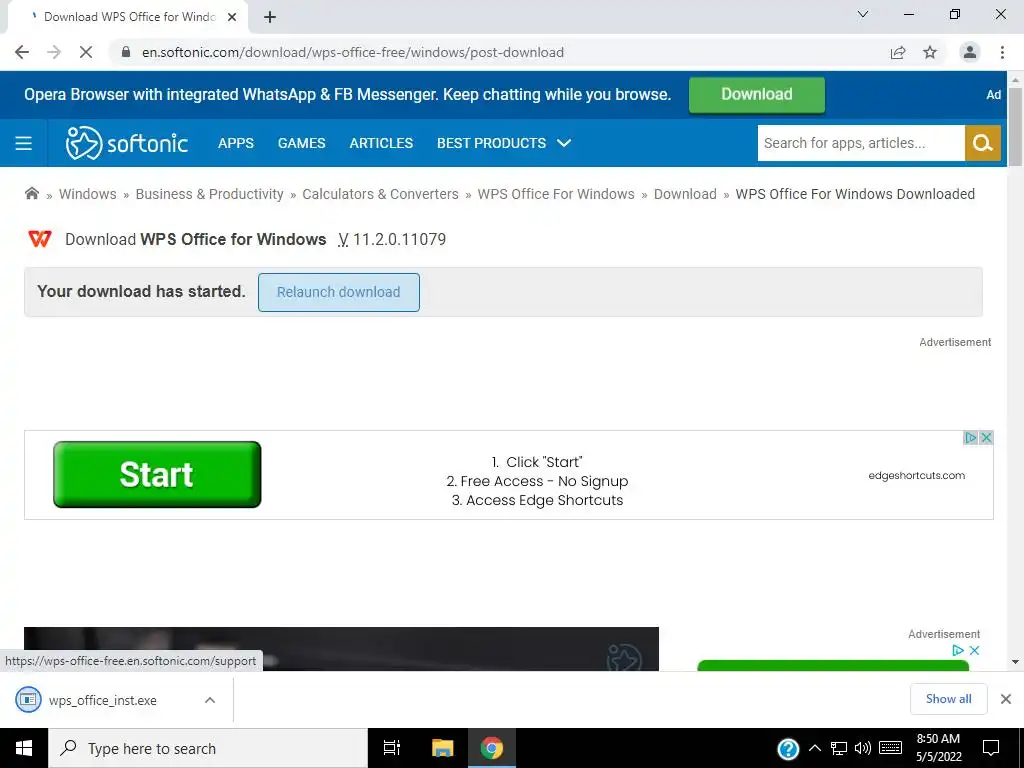The height and width of the screenshot is (768, 1024).
Task: Click the version text 11.2.0.11079
Action: pyautogui.click(x=400, y=239)
